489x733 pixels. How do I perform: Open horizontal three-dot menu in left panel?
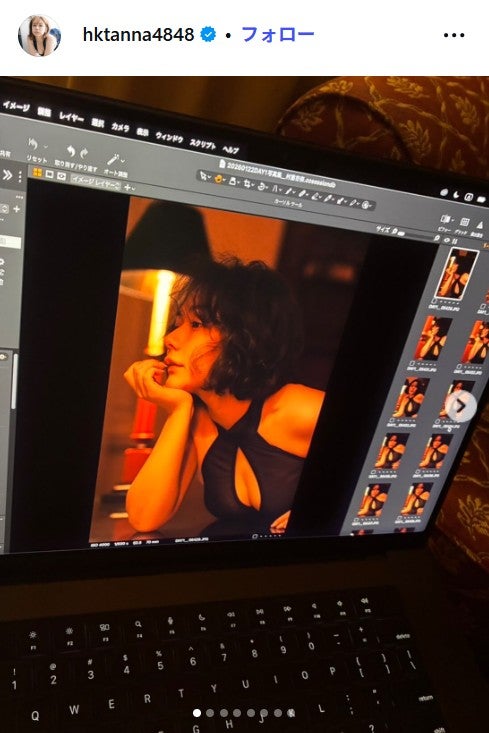pos(20,197)
